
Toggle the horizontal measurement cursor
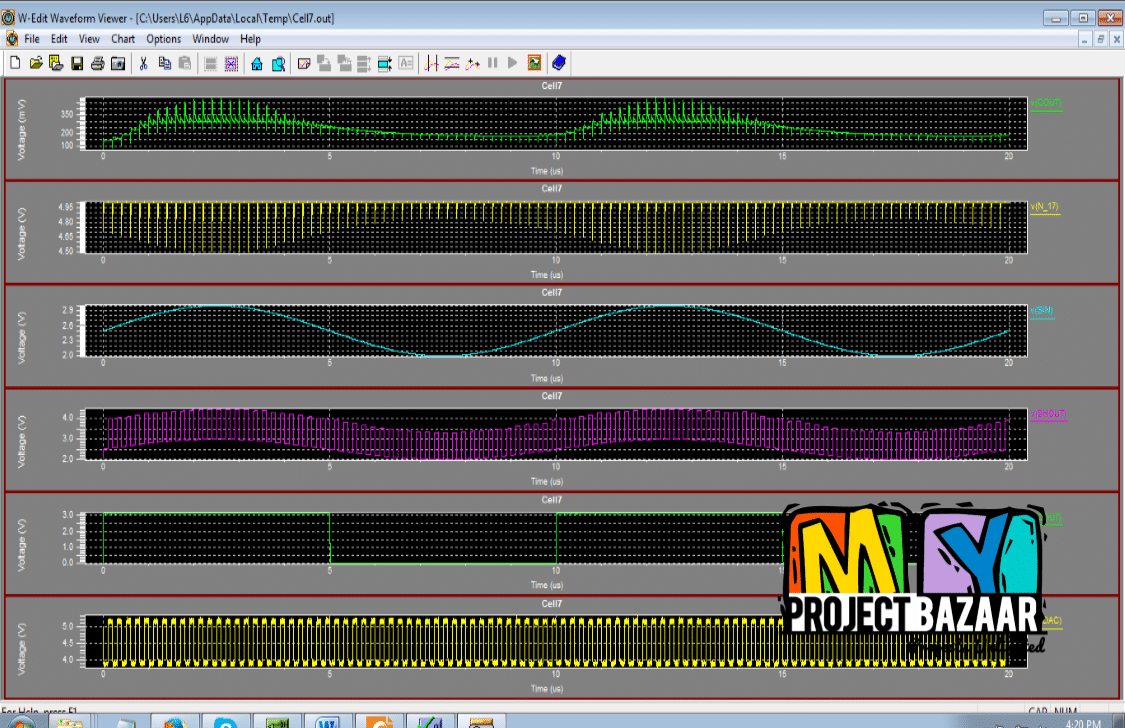coord(452,63)
